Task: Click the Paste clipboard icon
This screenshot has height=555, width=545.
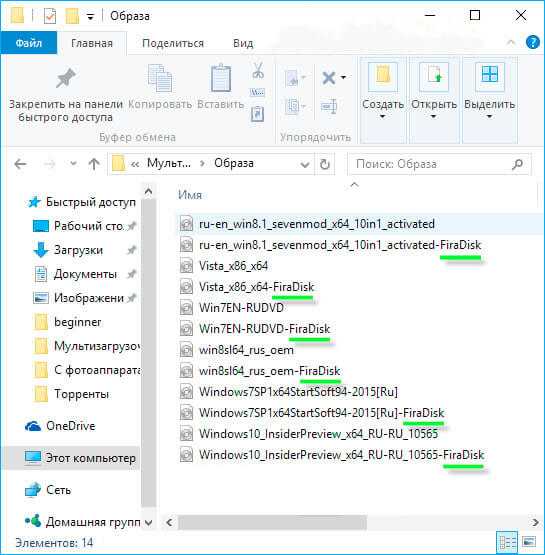Action: (x=221, y=78)
